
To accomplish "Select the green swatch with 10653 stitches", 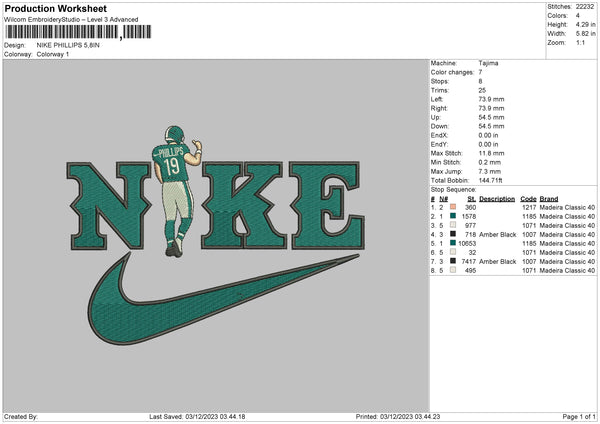I will point(453,243).
